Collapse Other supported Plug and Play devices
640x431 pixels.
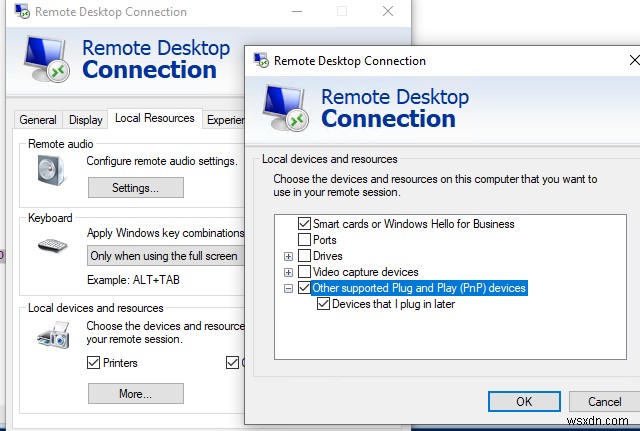tap(289, 288)
